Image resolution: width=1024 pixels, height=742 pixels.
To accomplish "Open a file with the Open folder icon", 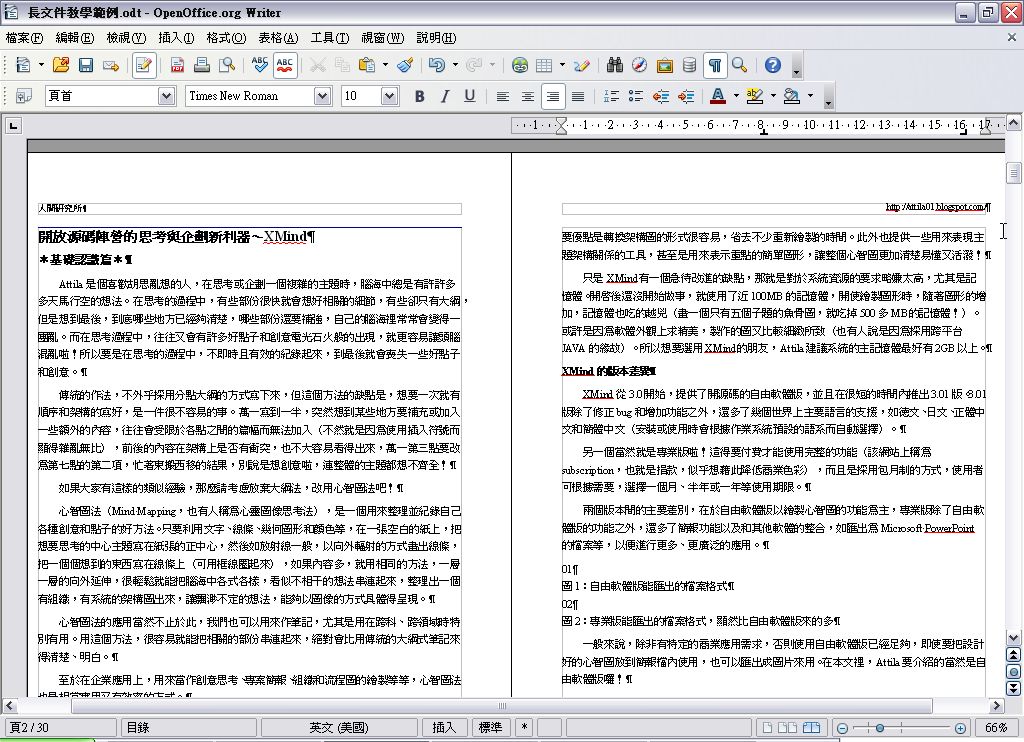I will [61, 65].
